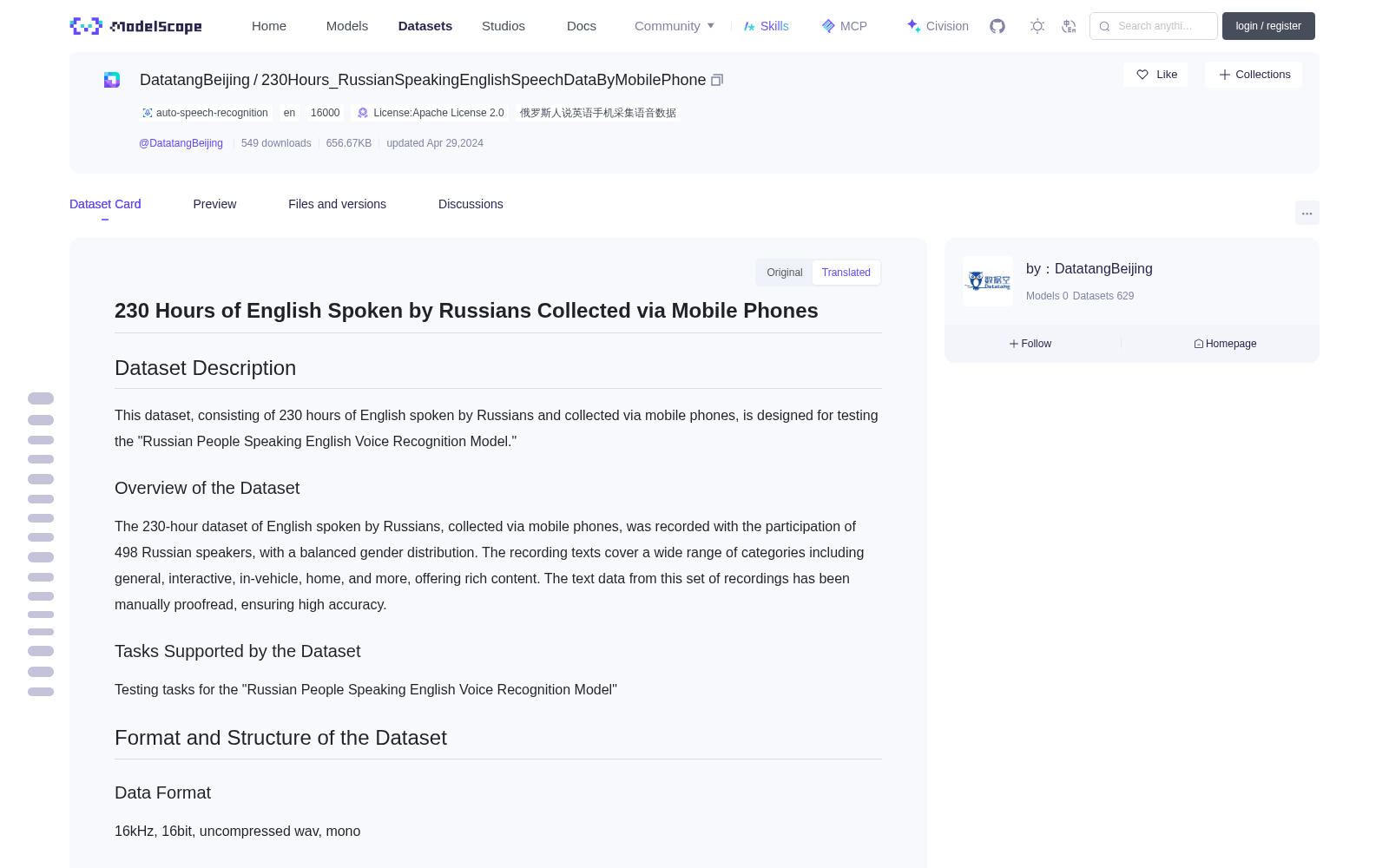This screenshot has height=868, width=1389.
Task: Click 'Format and Structure of the Dataset' heading
Action: [x=280, y=738]
